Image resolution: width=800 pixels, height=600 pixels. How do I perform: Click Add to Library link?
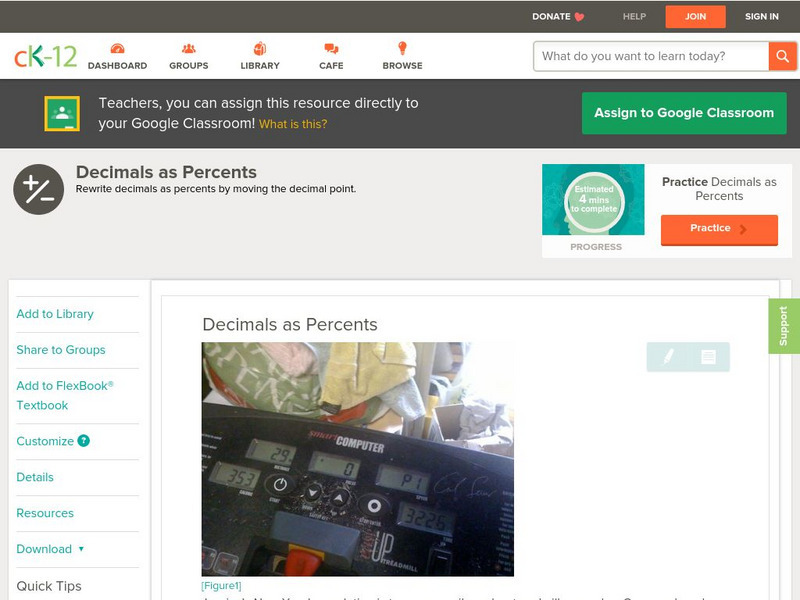[x=55, y=314]
